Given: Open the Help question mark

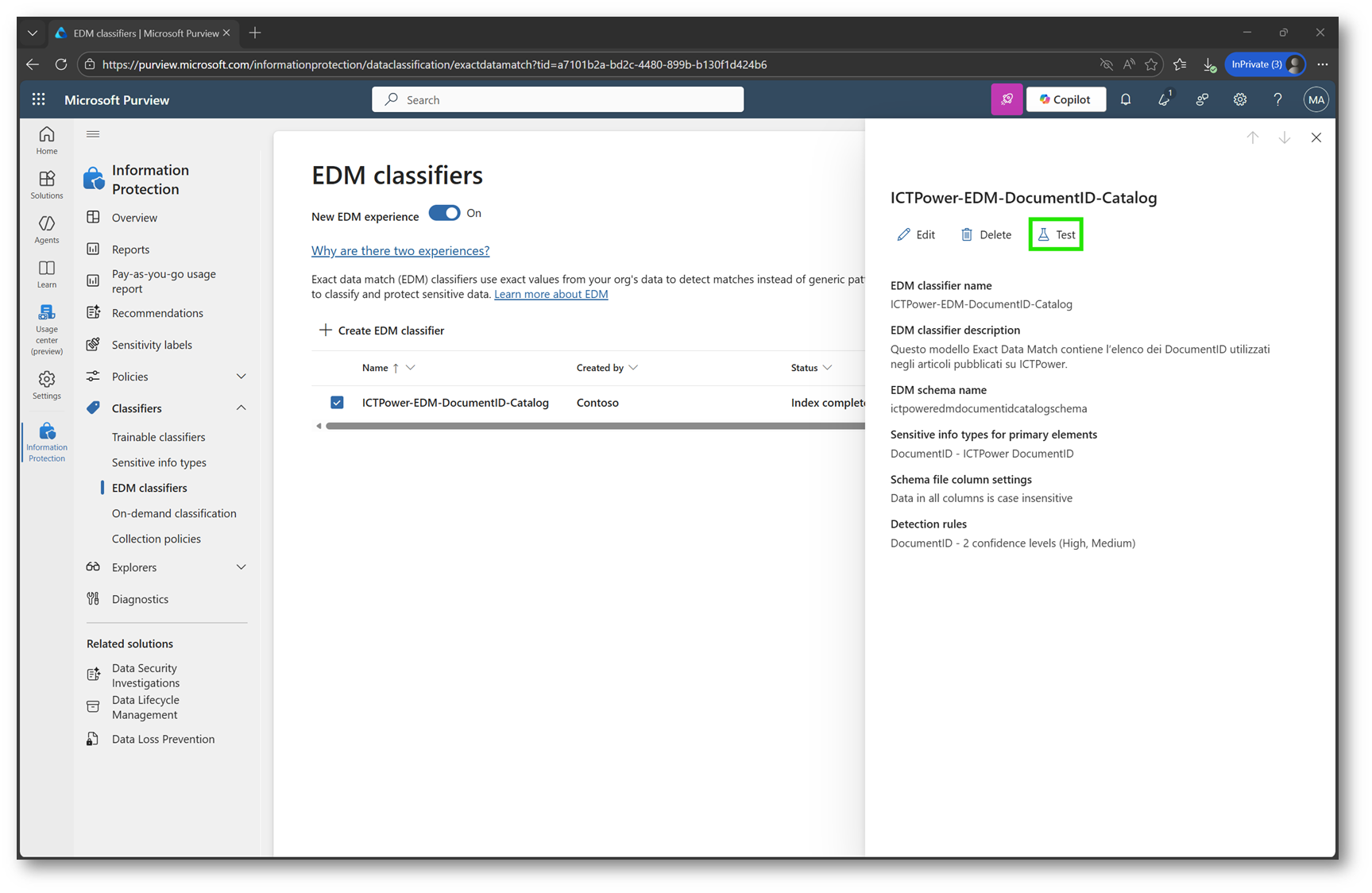Looking at the screenshot, I should click(x=1277, y=99).
